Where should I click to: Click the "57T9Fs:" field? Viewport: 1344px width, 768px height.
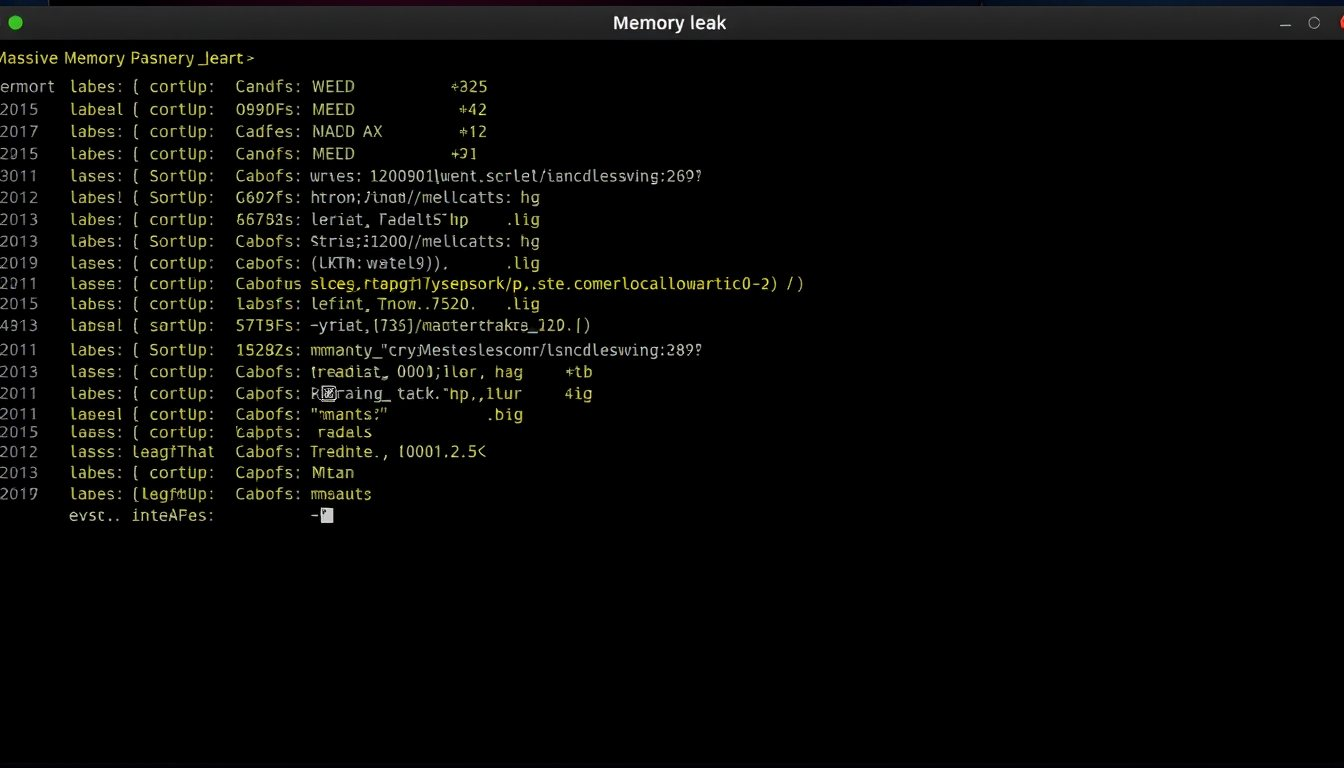pos(267,326)
